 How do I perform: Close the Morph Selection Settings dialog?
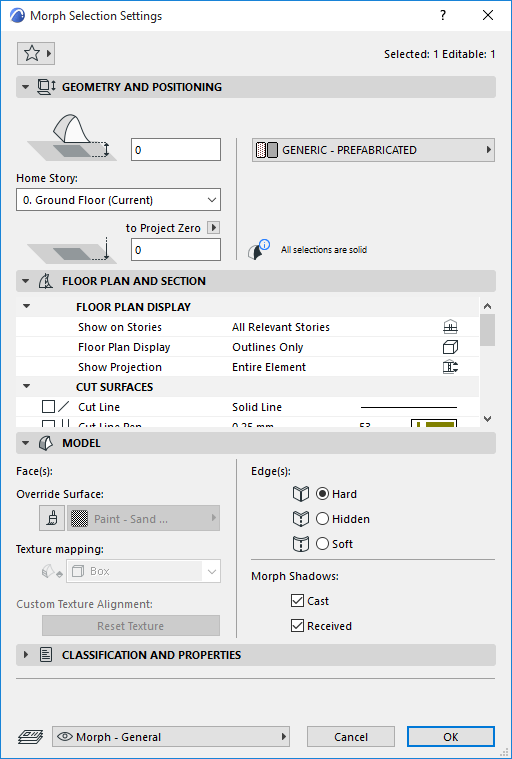tap(488, 15)
